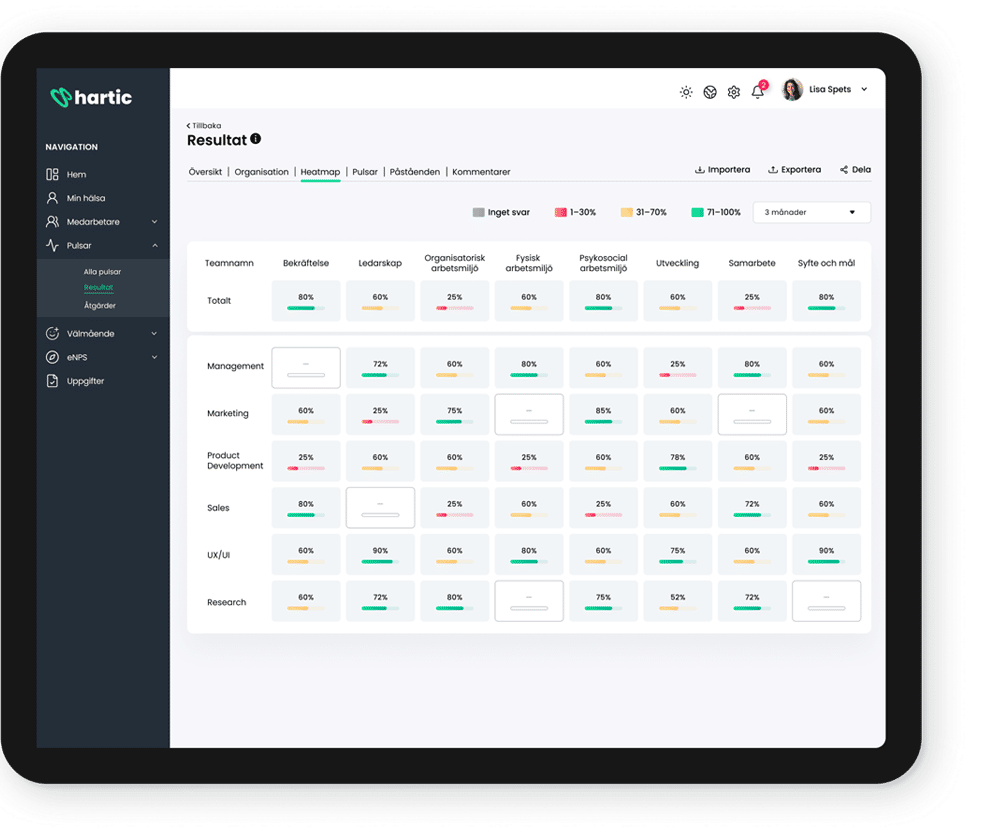Click Research empty Syfte och mål cell

(x=827, y=601)
